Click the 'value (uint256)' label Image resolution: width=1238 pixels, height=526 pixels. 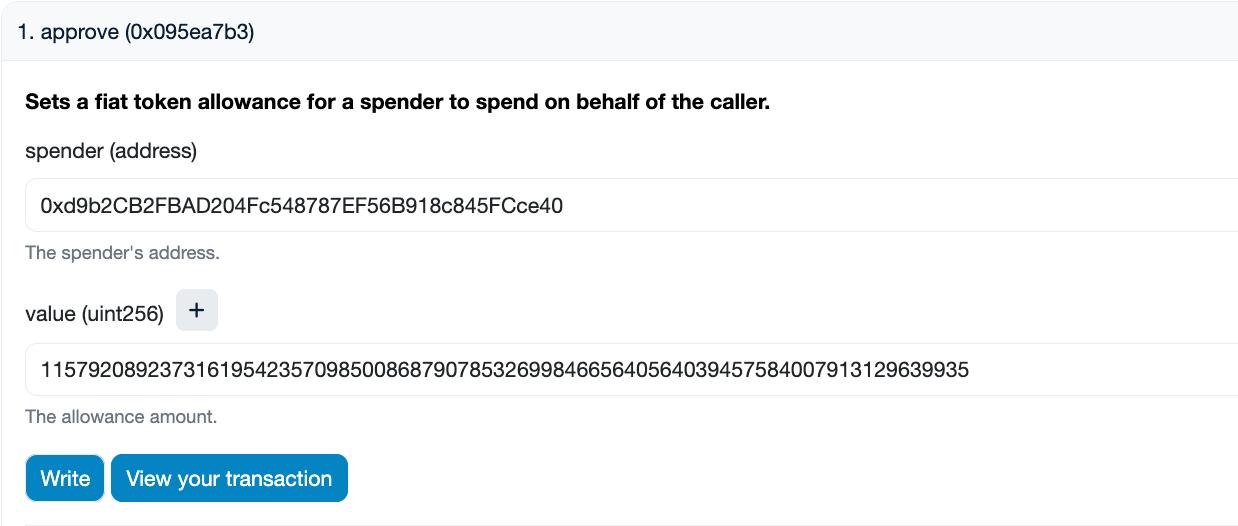[x=94, y=314]
